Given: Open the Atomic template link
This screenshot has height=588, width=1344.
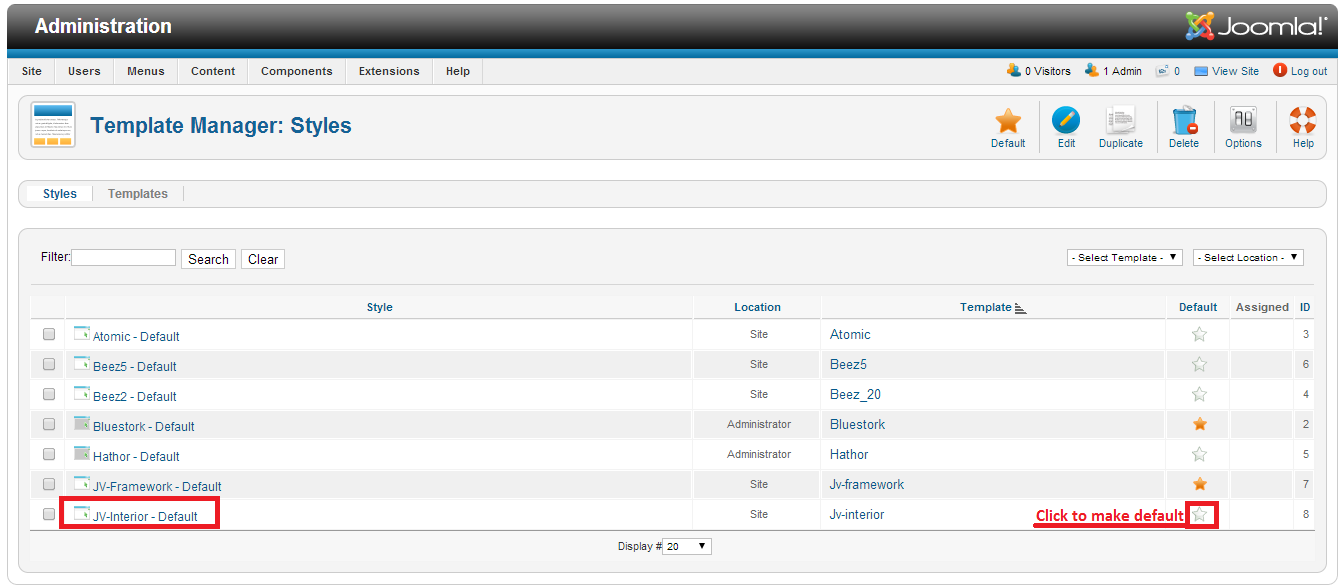Looking at the screenshot, I should coord(850,335).
